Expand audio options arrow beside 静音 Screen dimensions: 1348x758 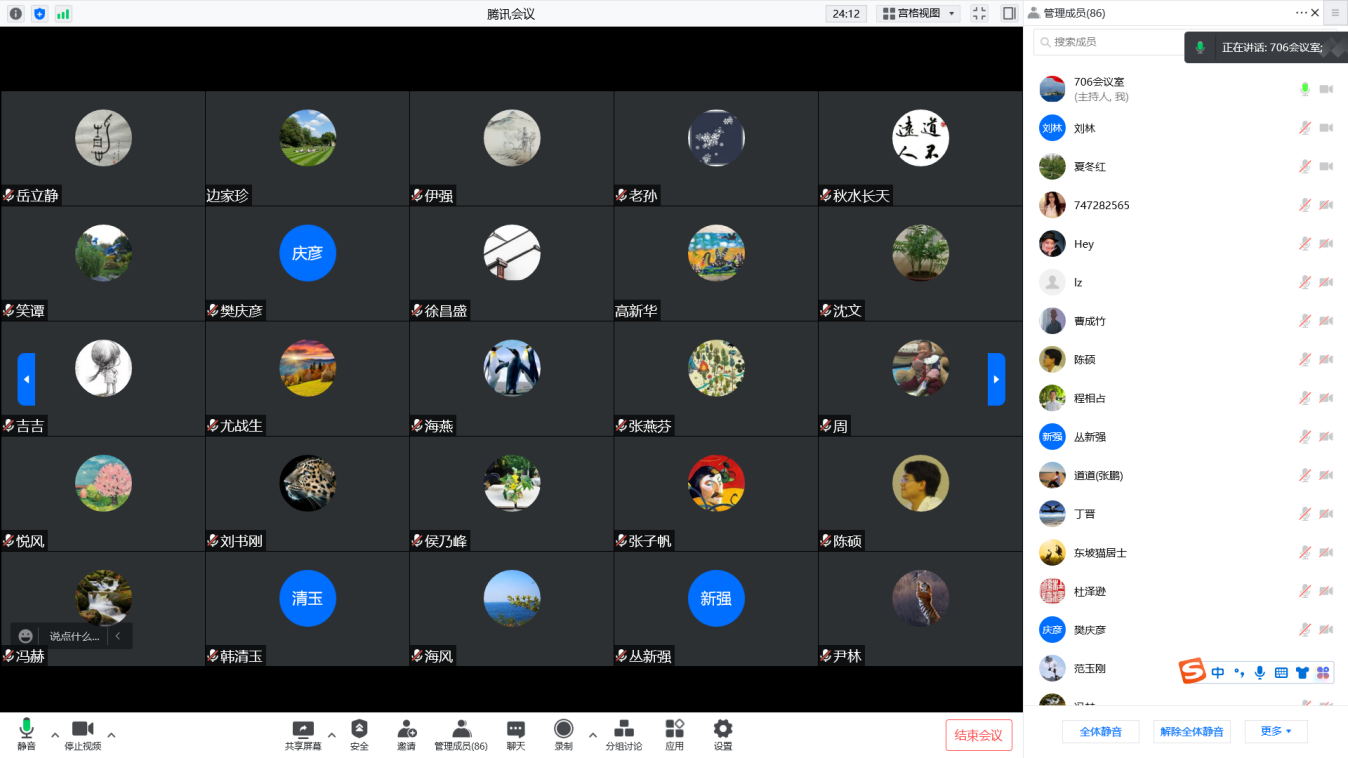pos(55,735)
